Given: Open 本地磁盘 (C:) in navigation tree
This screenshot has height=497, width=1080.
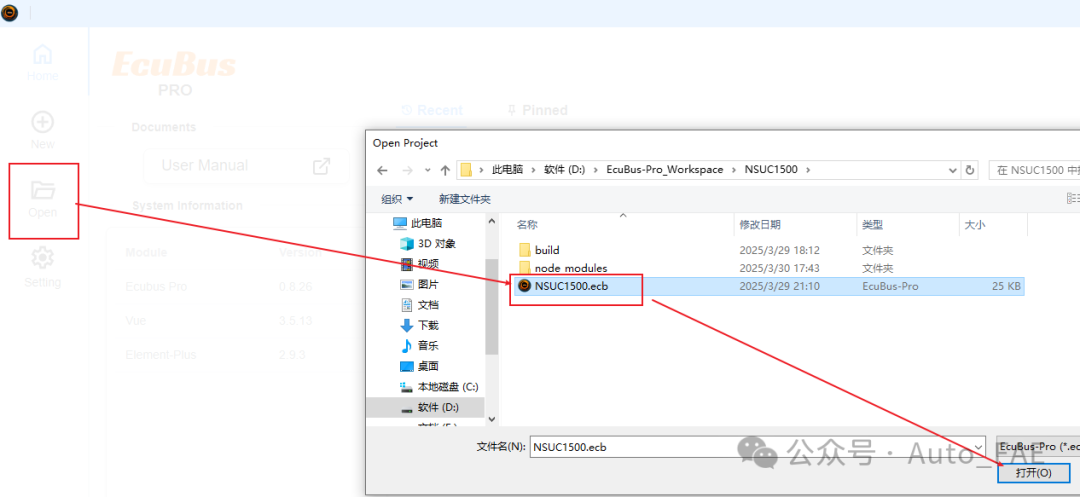Looking at the screenshot, I should coord(439,387).
